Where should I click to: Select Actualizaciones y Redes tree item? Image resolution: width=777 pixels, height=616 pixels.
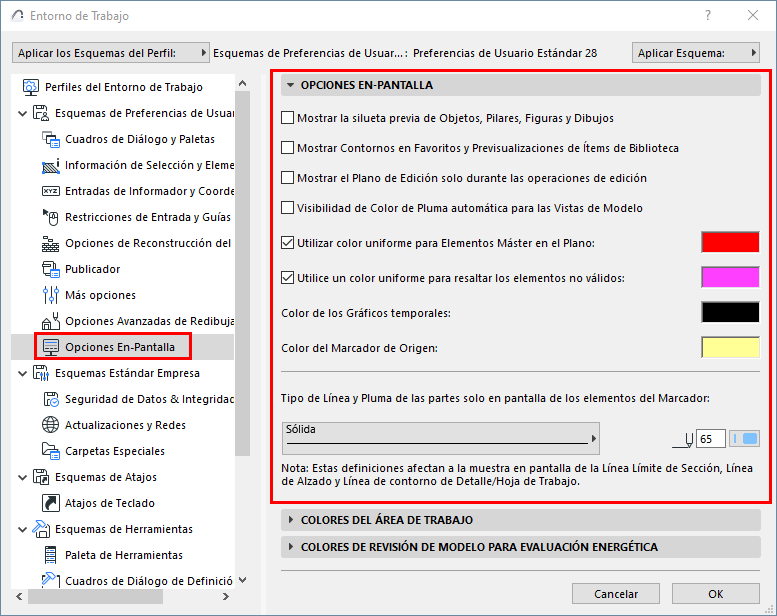click(125, 425)
